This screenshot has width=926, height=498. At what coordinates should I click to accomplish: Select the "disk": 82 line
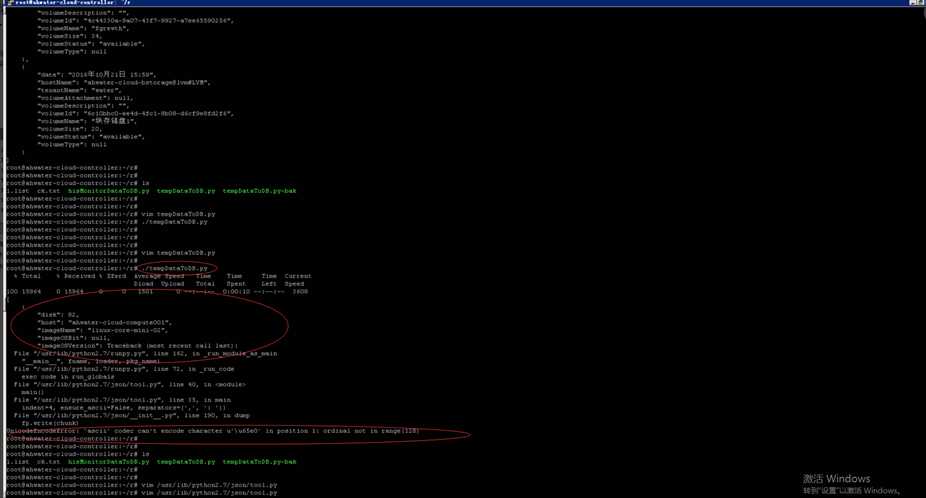pos(58,315)
